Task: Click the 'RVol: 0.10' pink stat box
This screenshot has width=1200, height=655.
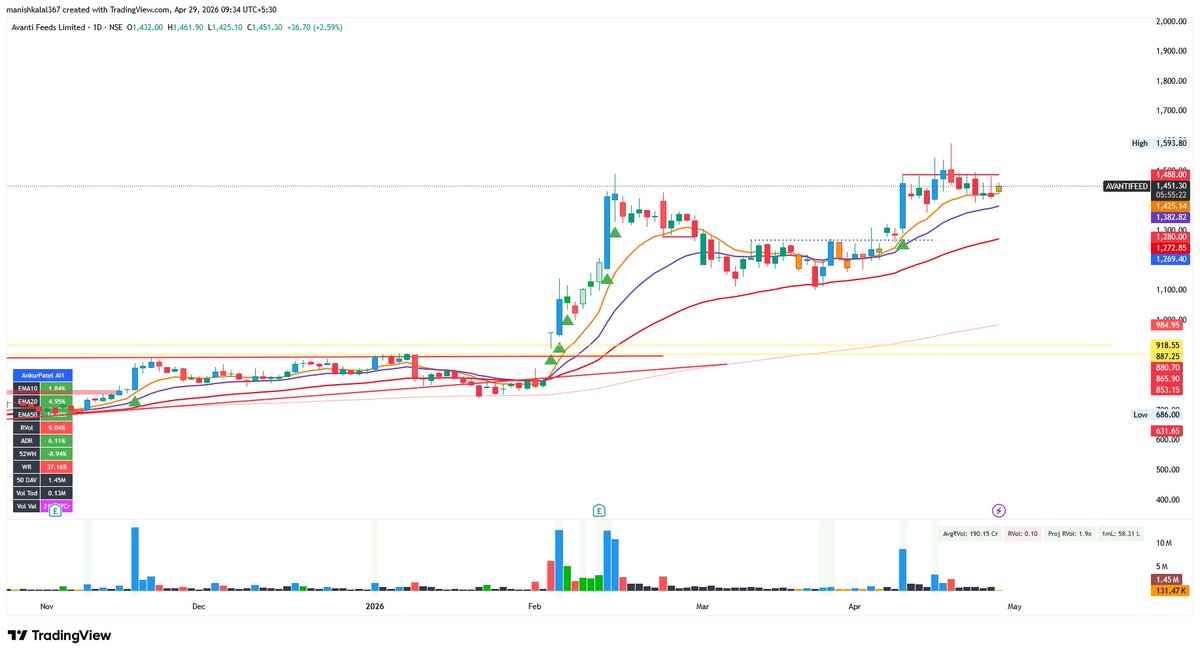Action: [x=1023, y=535]
